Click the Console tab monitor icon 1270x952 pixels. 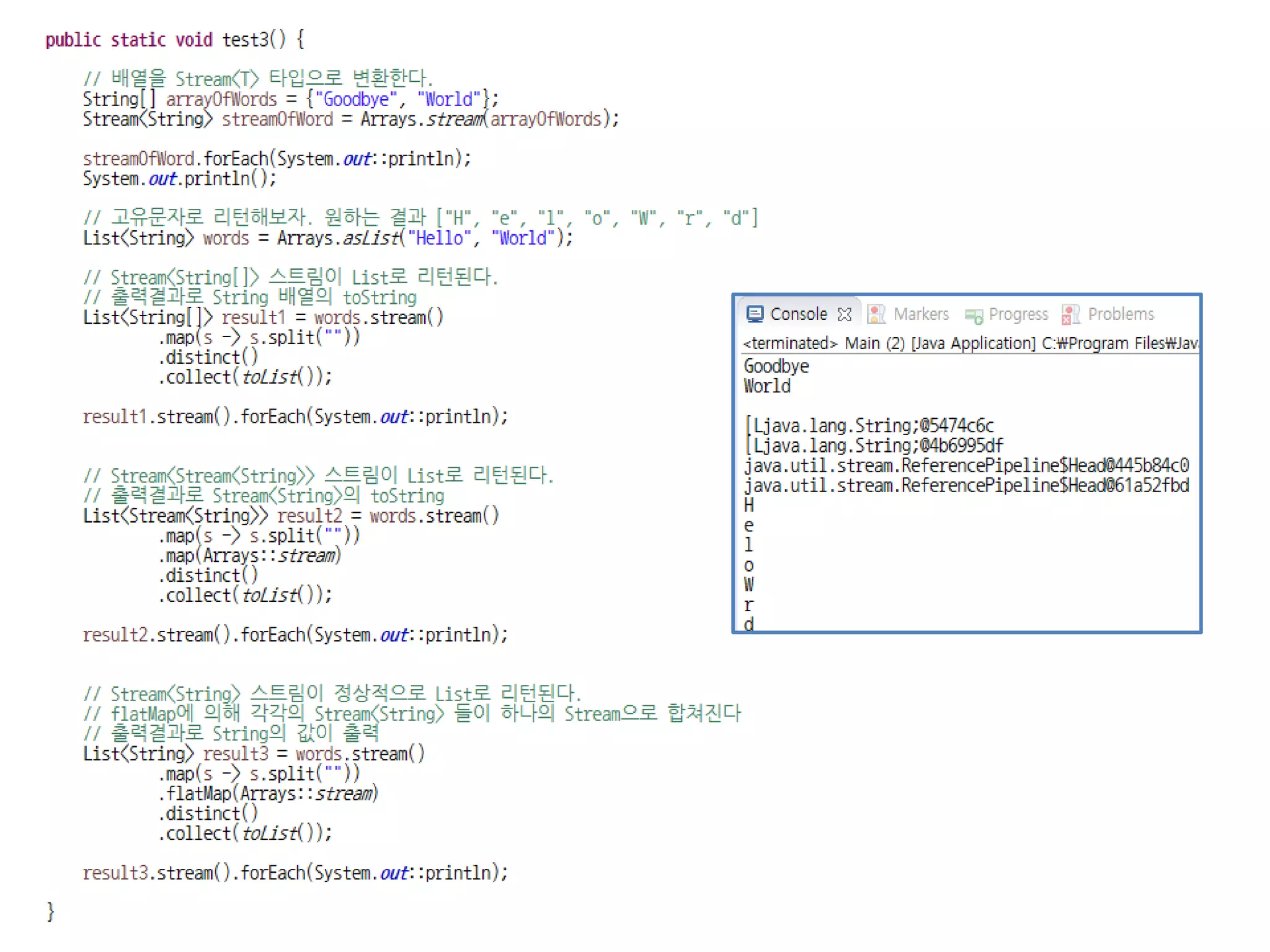754,314
